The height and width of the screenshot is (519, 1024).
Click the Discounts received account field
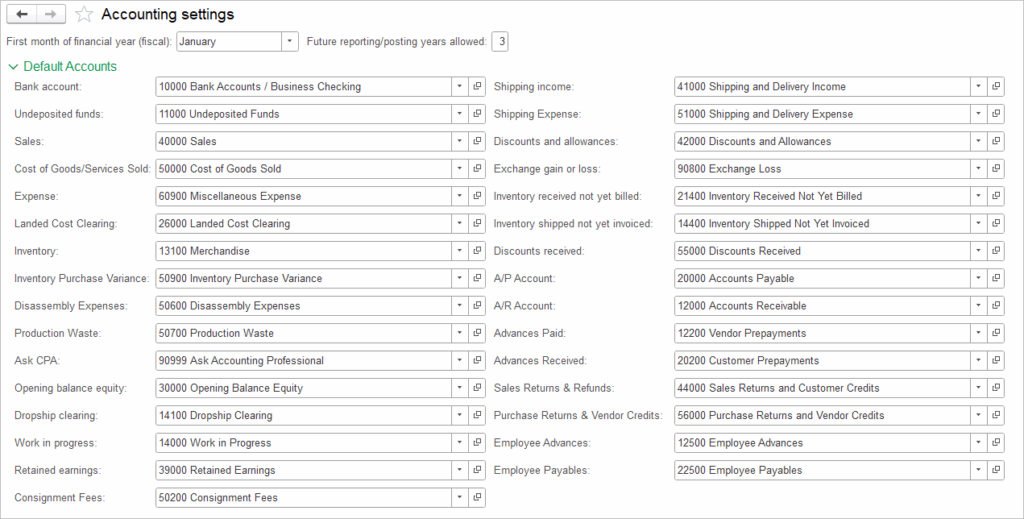click(822, 251)
